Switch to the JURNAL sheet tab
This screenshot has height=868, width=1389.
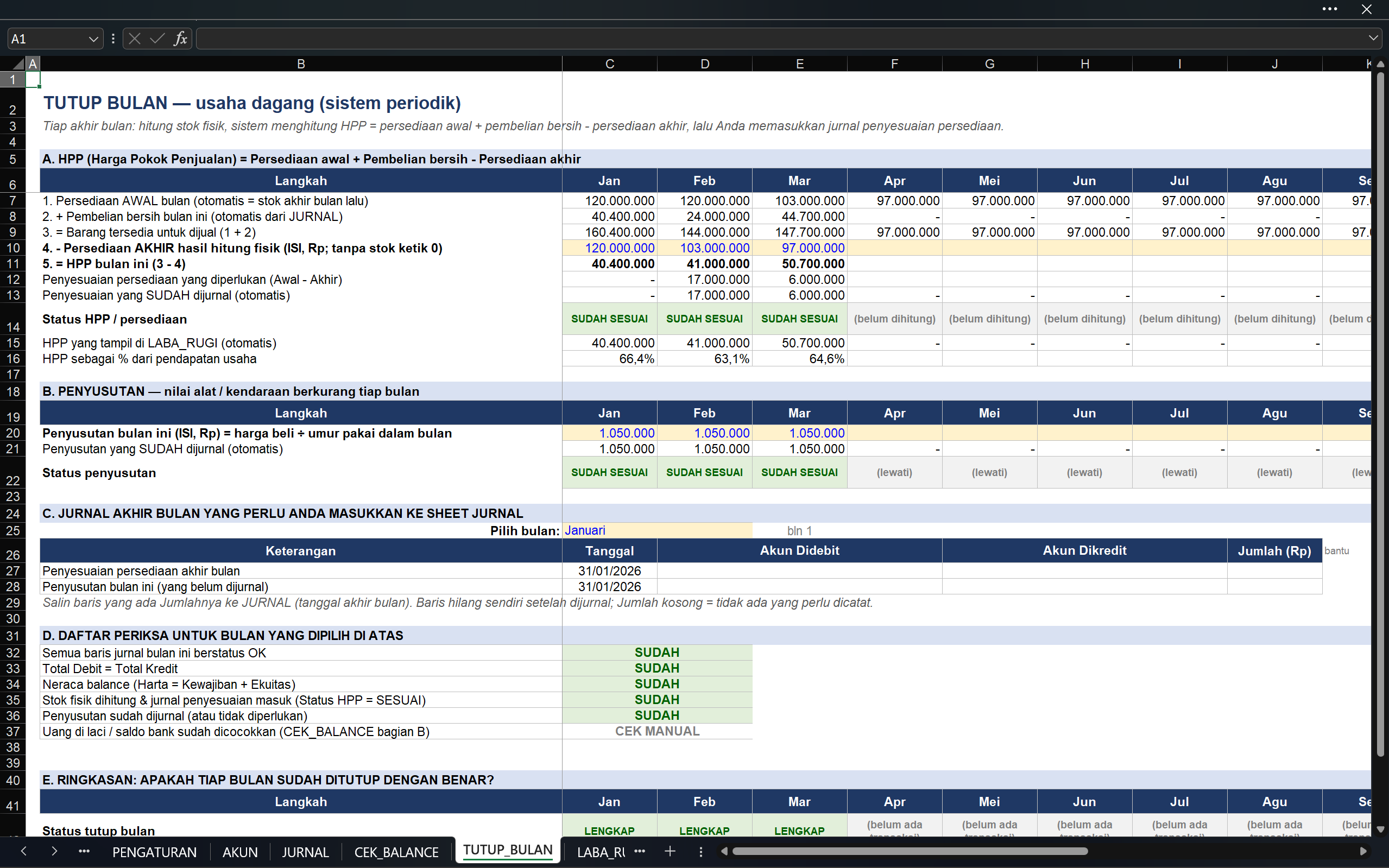(x=305, y=852)
